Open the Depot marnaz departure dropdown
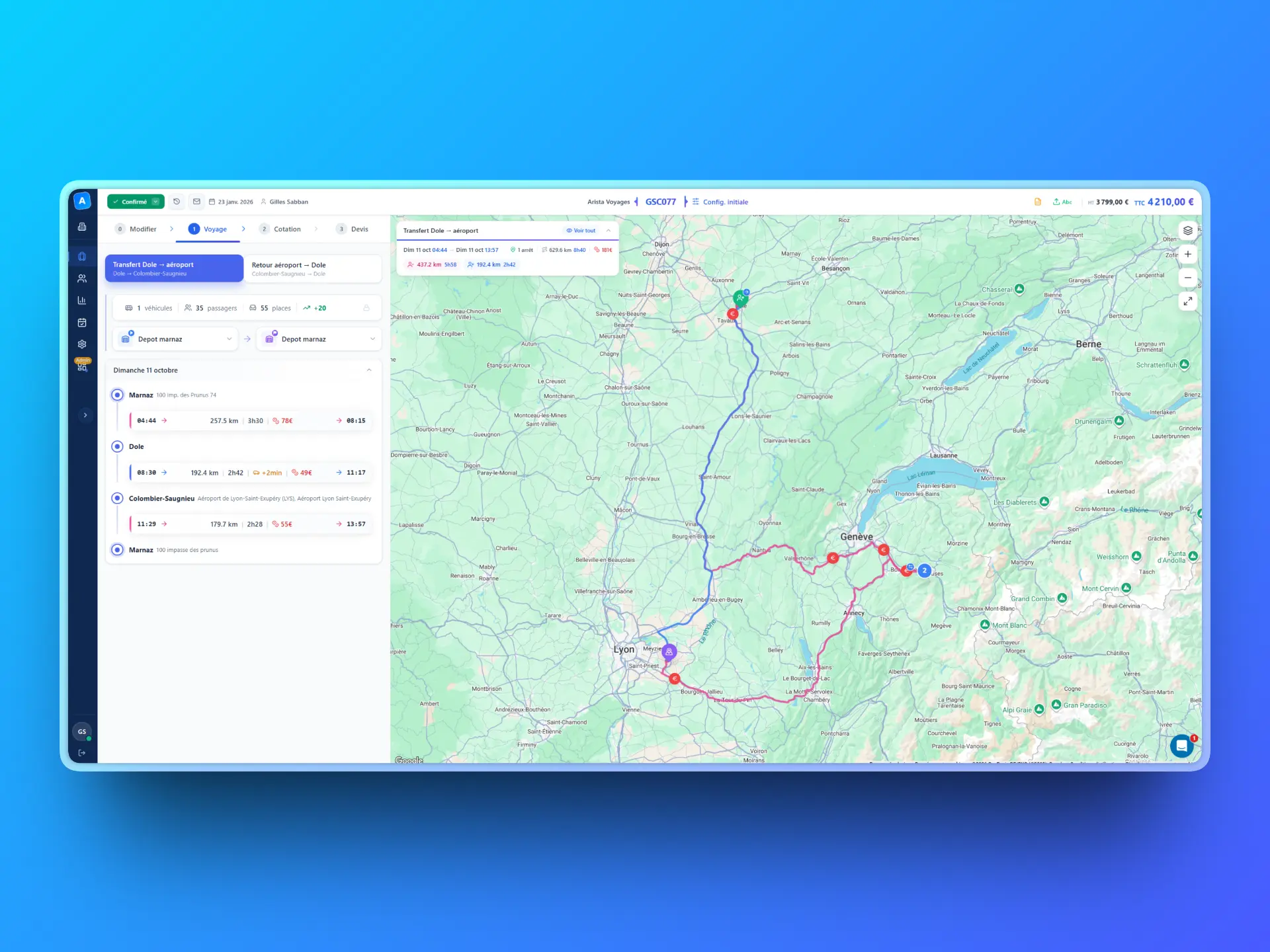The height and width of the screenshot is (952, 1270). pos(175,338)
